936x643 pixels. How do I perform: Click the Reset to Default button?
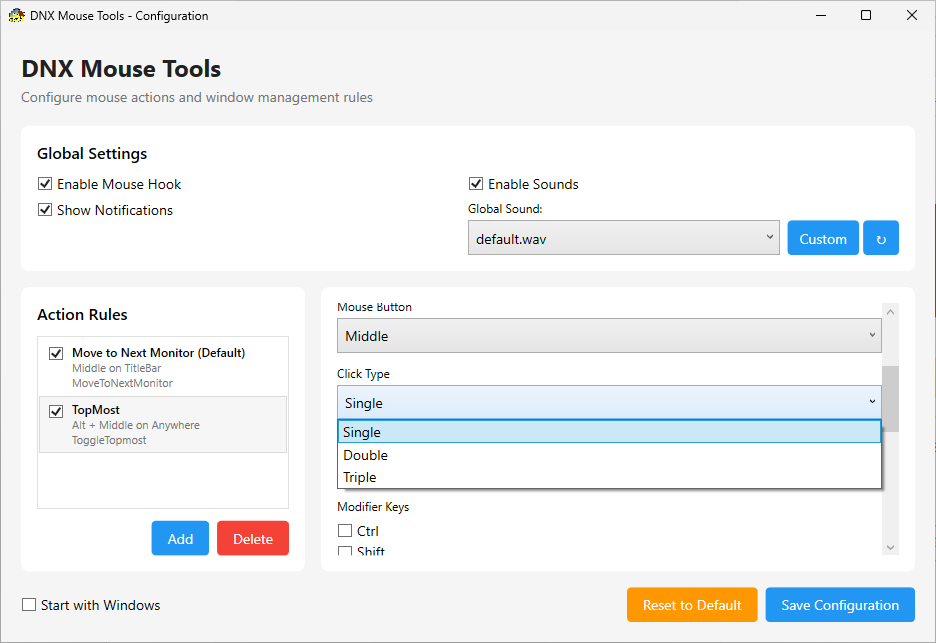692,605
